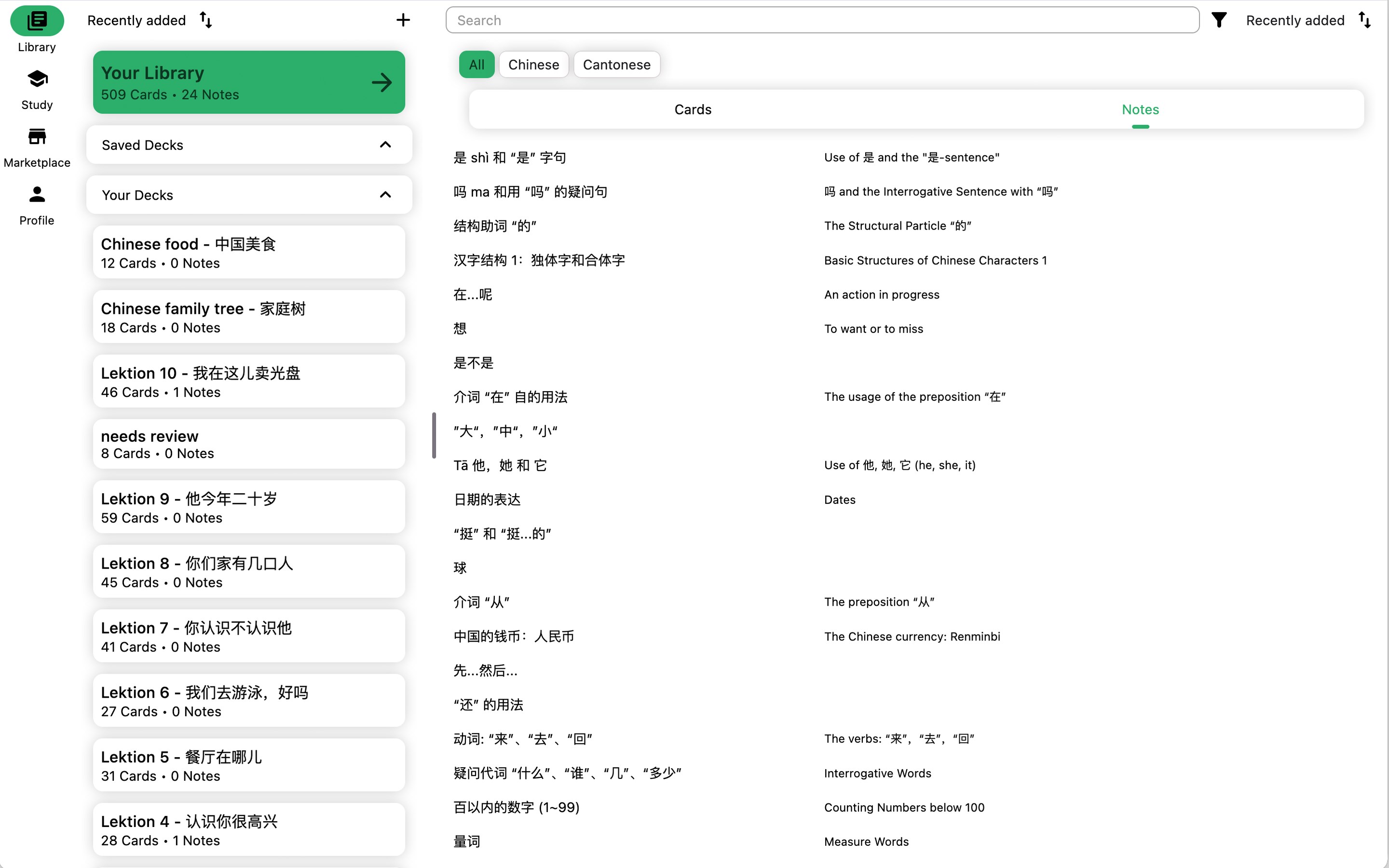Open the Lektion 5 deck
This screenshot has height=868, width=1389.
point(248,765)
